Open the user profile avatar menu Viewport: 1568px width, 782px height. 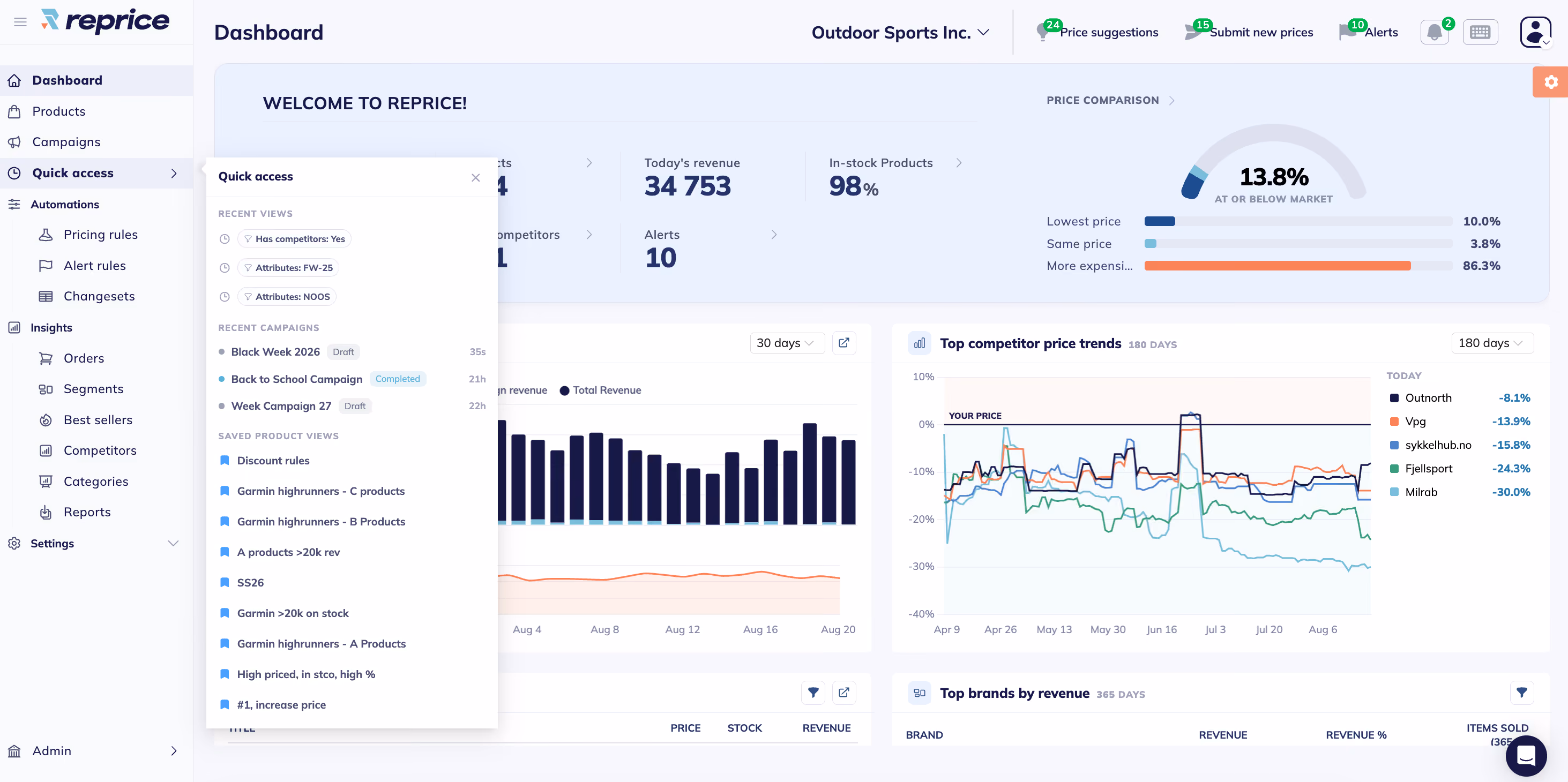(1535, 32)
